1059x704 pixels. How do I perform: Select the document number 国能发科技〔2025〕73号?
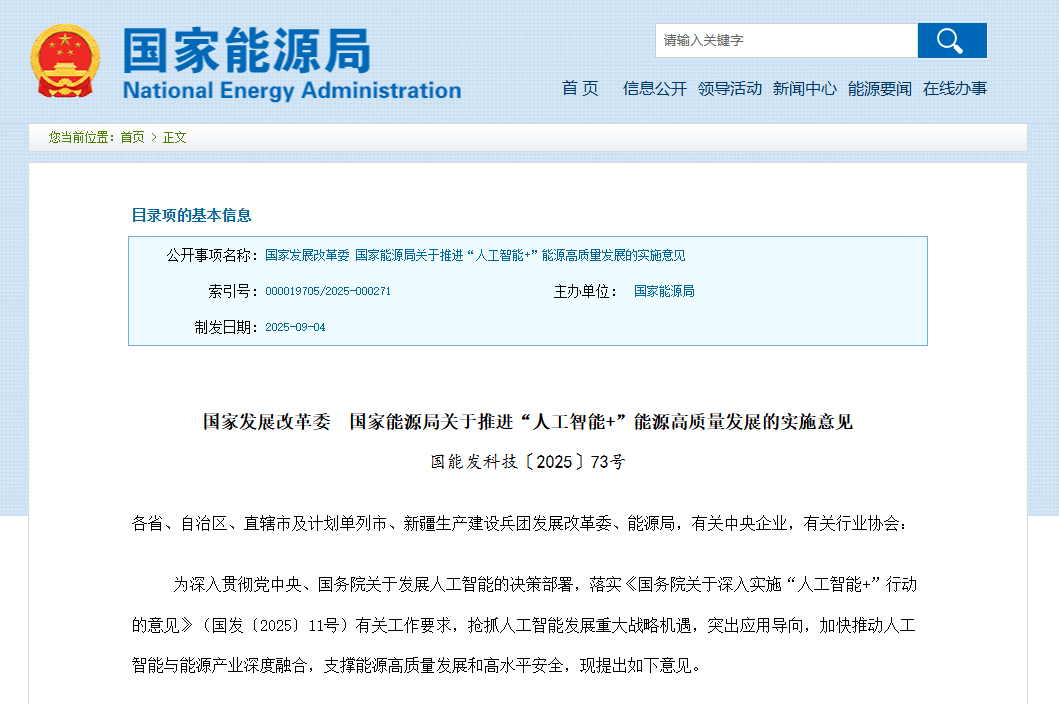pos(529,462)
